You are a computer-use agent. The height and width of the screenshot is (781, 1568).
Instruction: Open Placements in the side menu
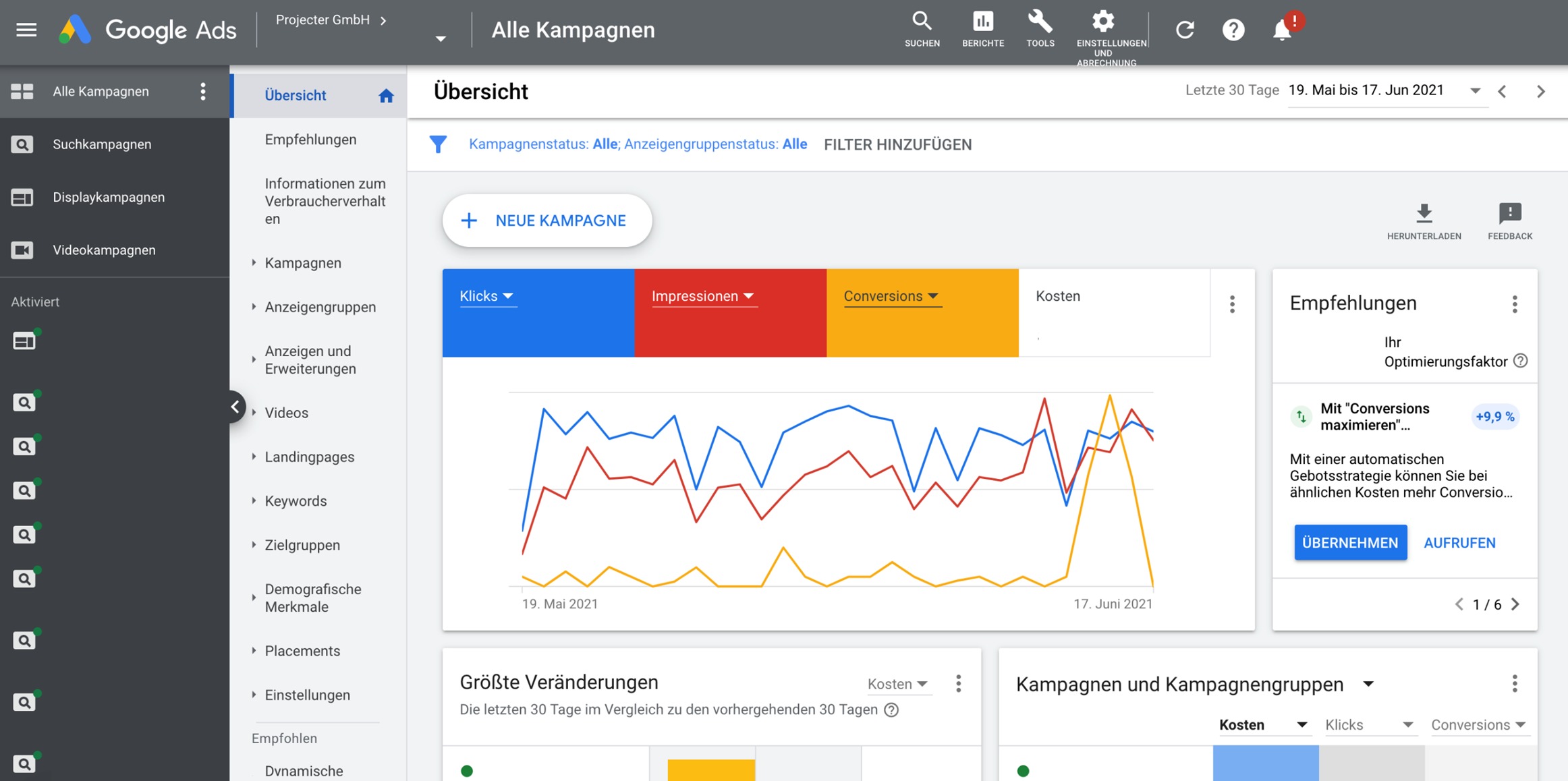pyautogui.click(x=302, y=651)
